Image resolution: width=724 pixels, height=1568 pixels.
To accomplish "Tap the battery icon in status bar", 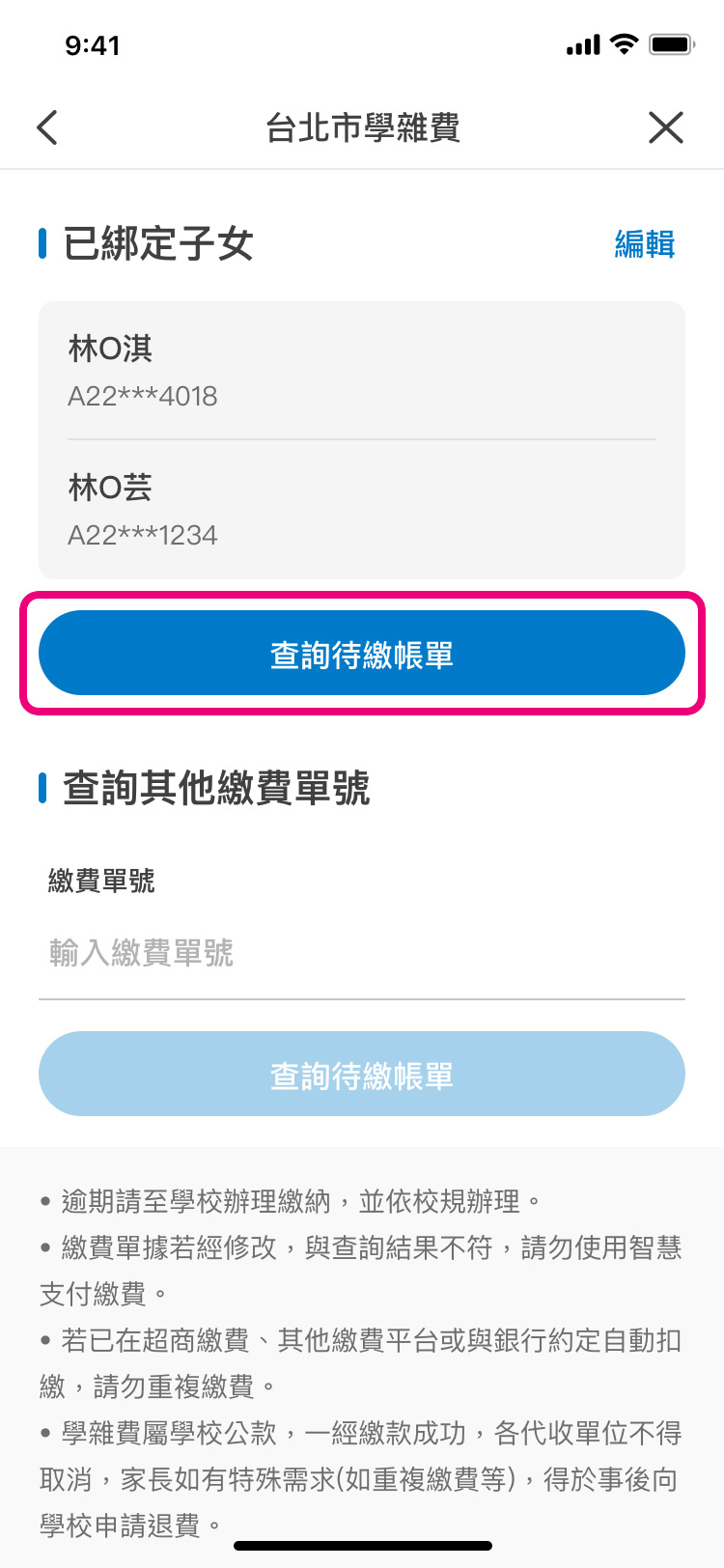I will pyautogui.click(x=672, y=44).
